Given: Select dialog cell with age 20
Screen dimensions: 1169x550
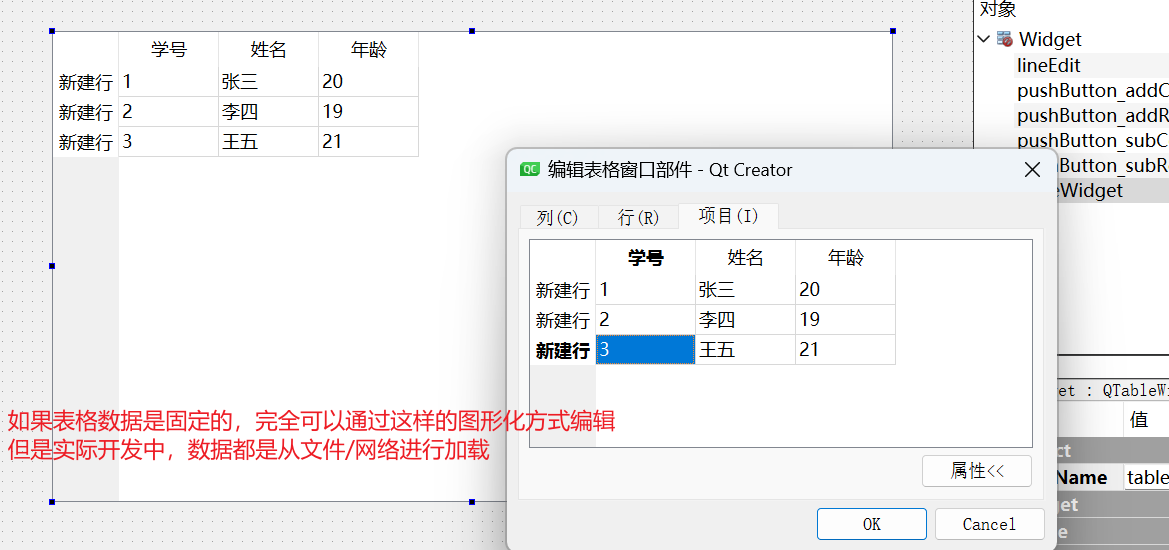Looking at the screenshot, I should point(845,290).
